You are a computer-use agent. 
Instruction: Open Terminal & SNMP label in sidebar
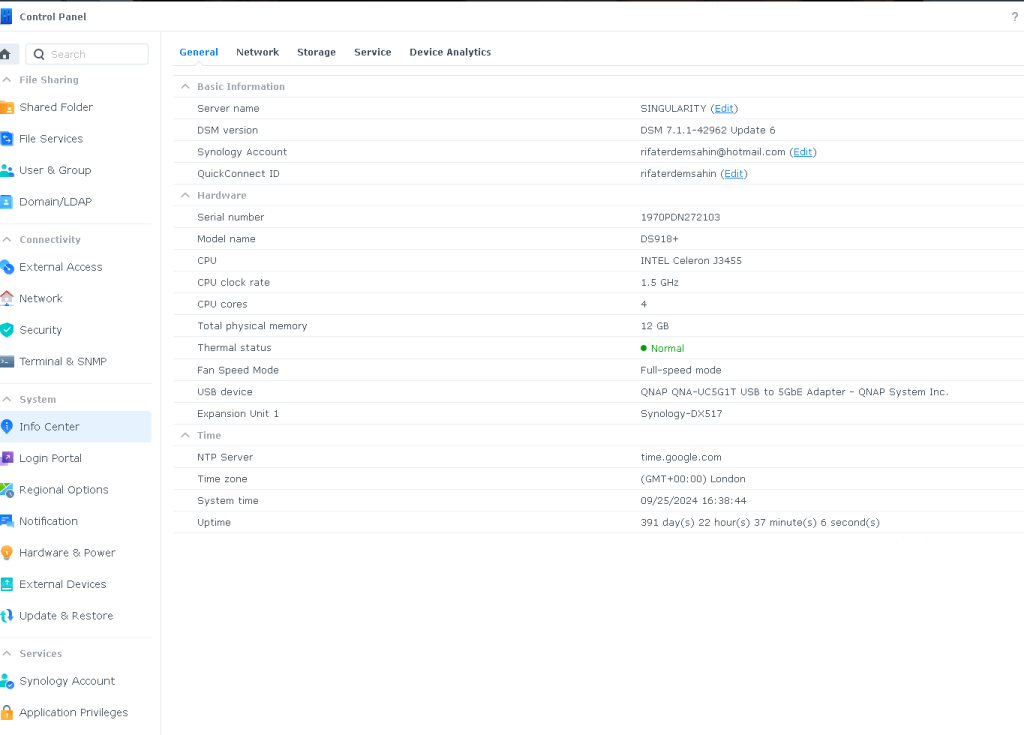[x=63, y=361]
